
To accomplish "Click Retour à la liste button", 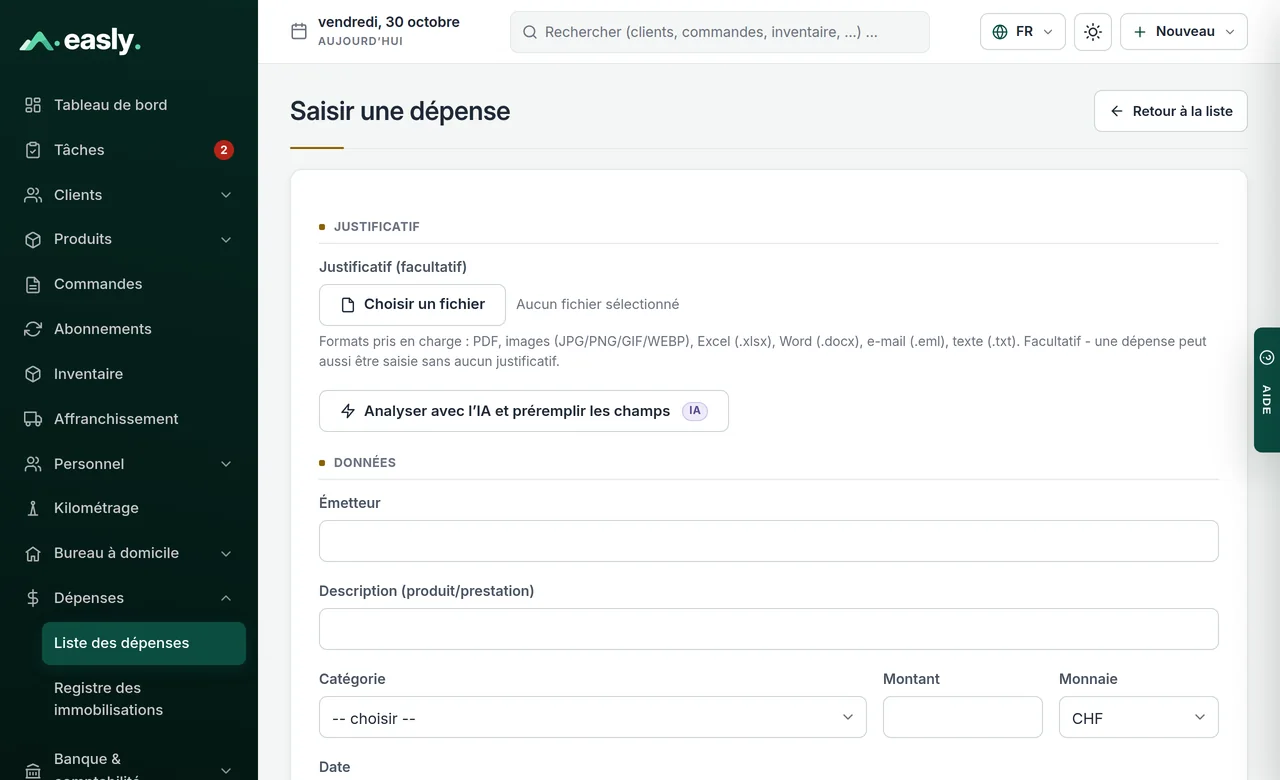I will [1171, 111].
